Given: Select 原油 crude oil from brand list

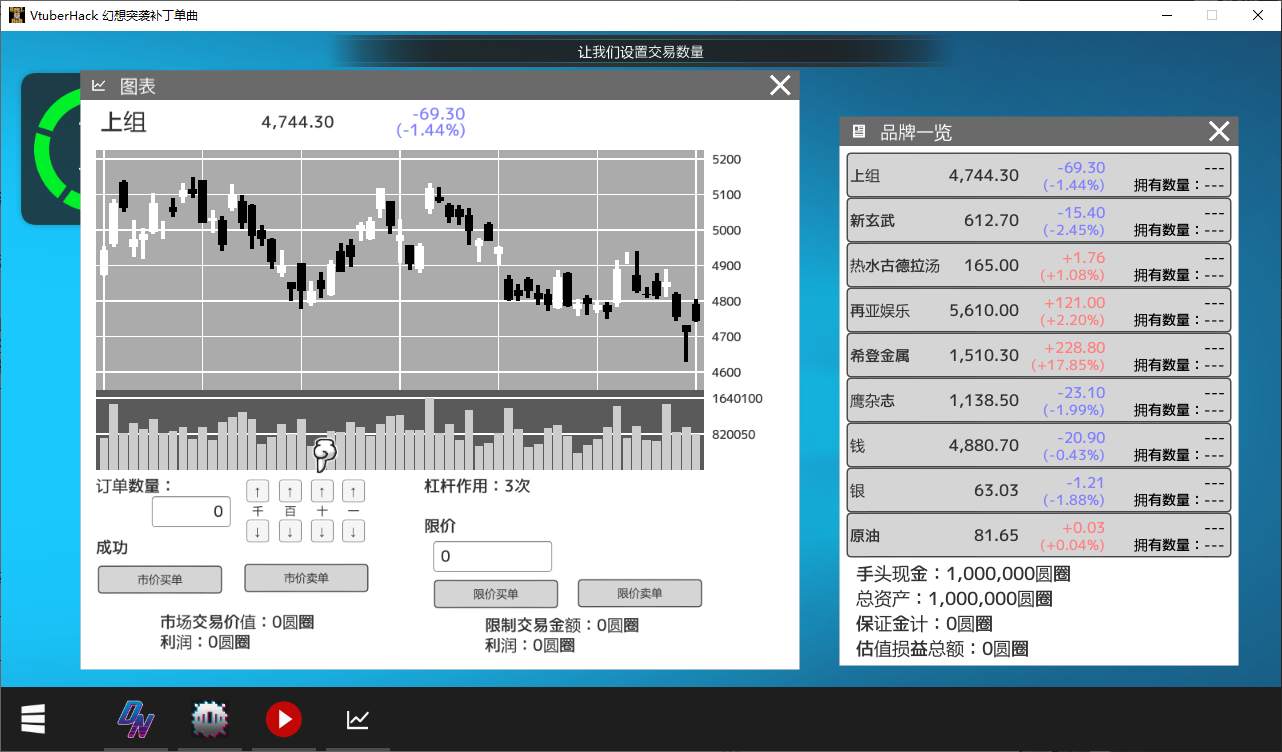Looking at the screenshot, I should click(x=1038, y=535).
